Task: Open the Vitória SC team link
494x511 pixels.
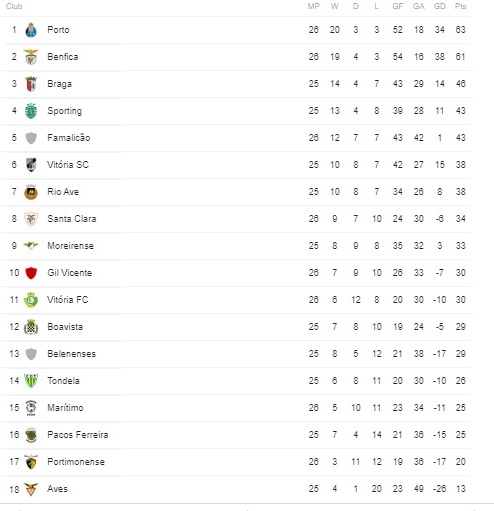Action: [68, 165]
